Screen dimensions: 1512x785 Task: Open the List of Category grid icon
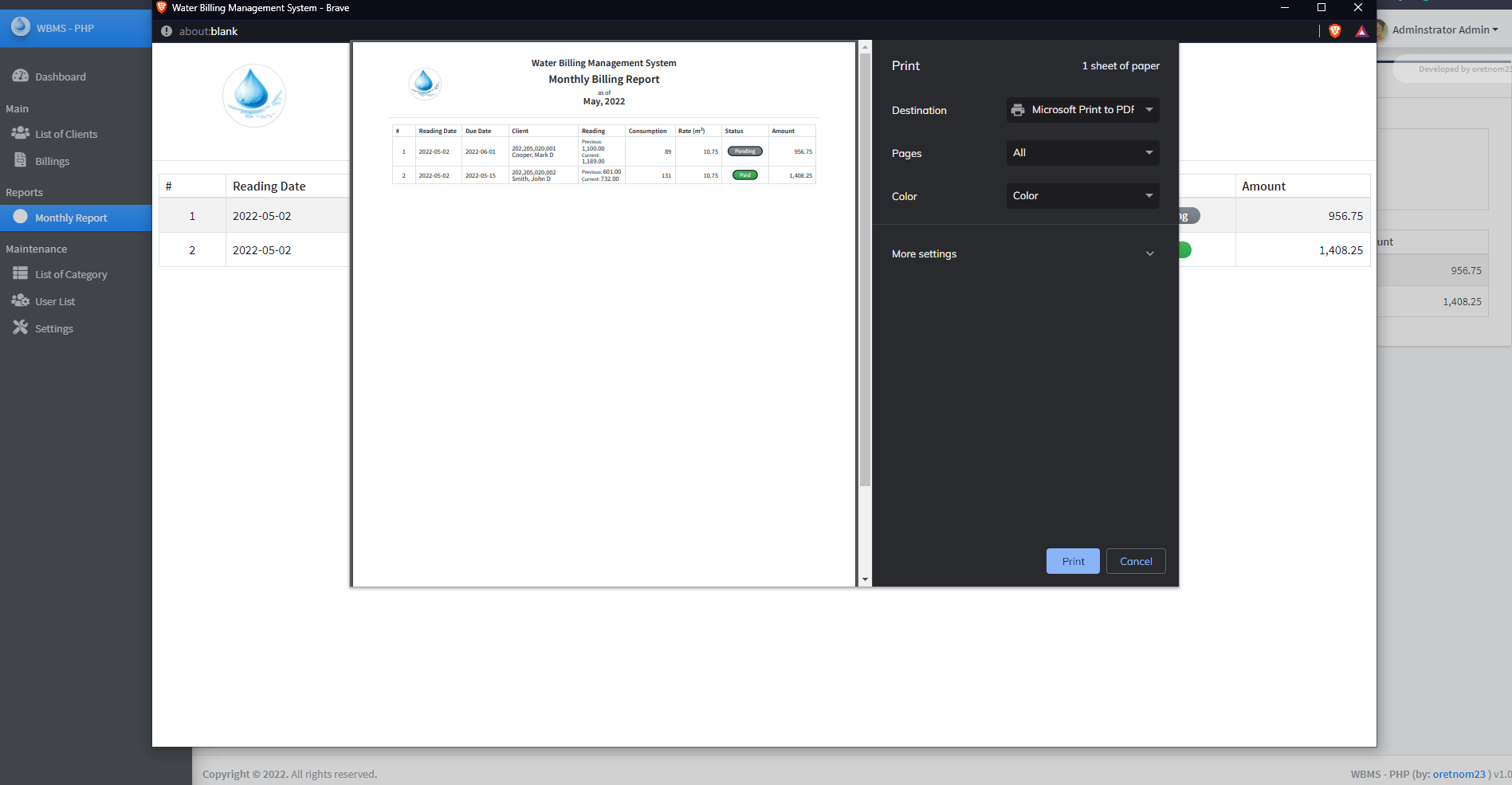click(20, 273)
